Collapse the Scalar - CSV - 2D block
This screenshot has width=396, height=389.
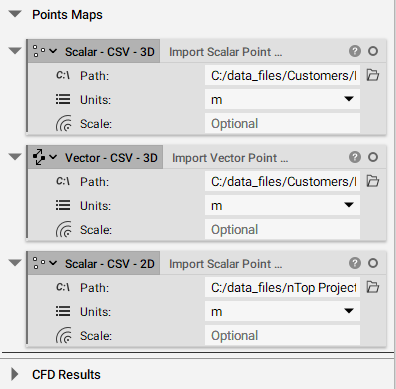tap(15, 263)
